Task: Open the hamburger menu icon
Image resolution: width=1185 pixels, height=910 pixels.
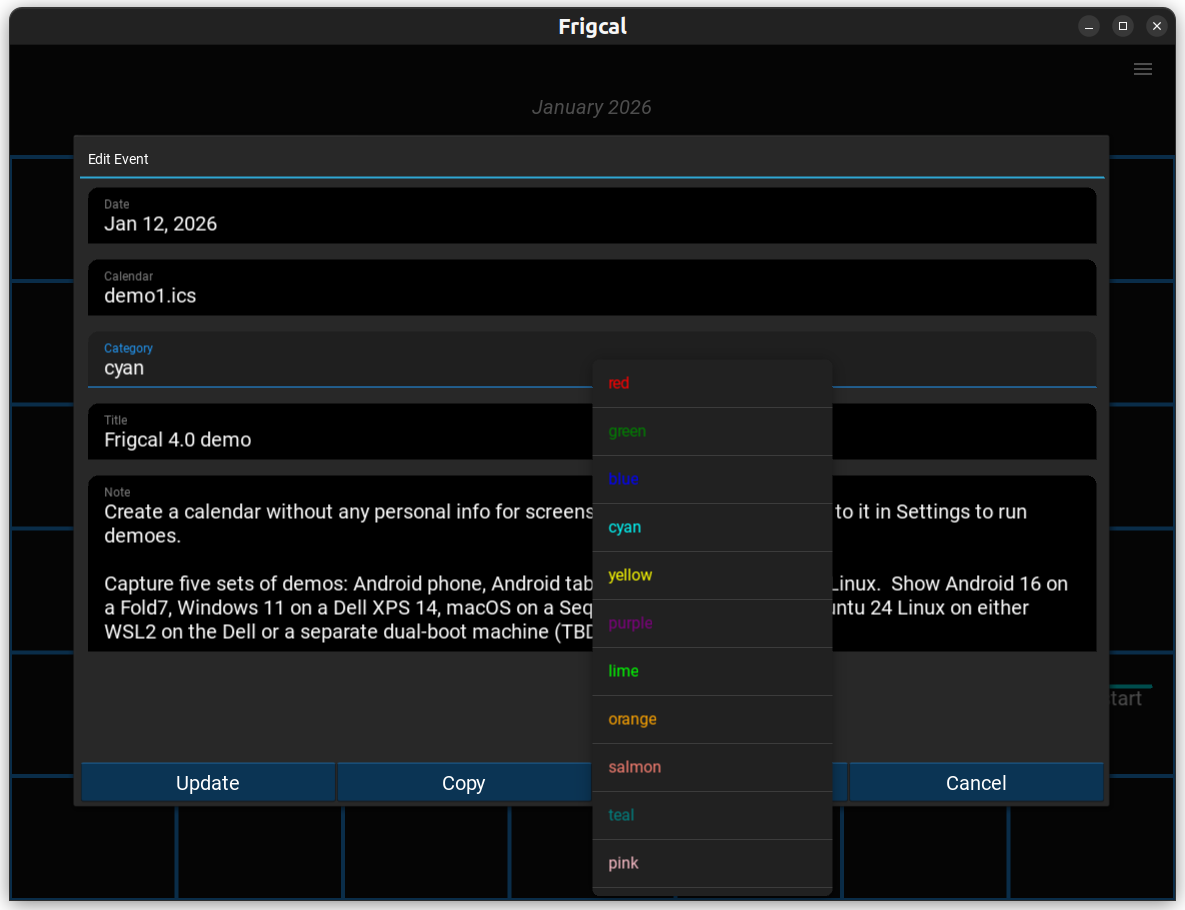Action: click(x=1143, y=69)
